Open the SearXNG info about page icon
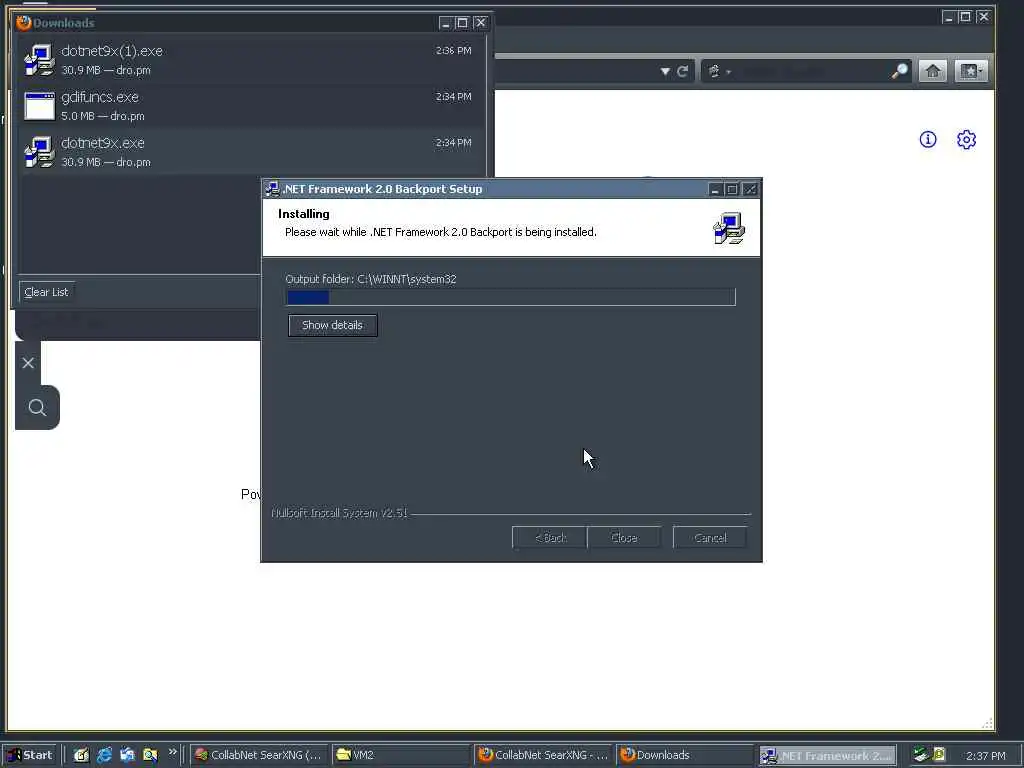The height and width of the screenshot is (768, 1024). pos(928,139)
